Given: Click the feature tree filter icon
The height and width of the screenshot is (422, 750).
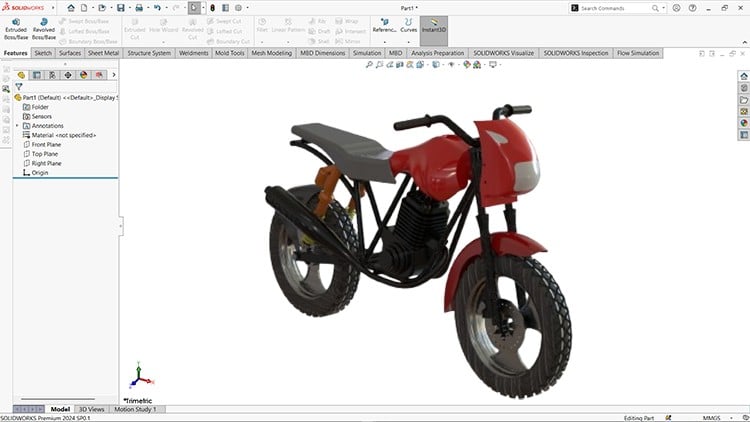Looking at the screenshot, I should [18, 87].
